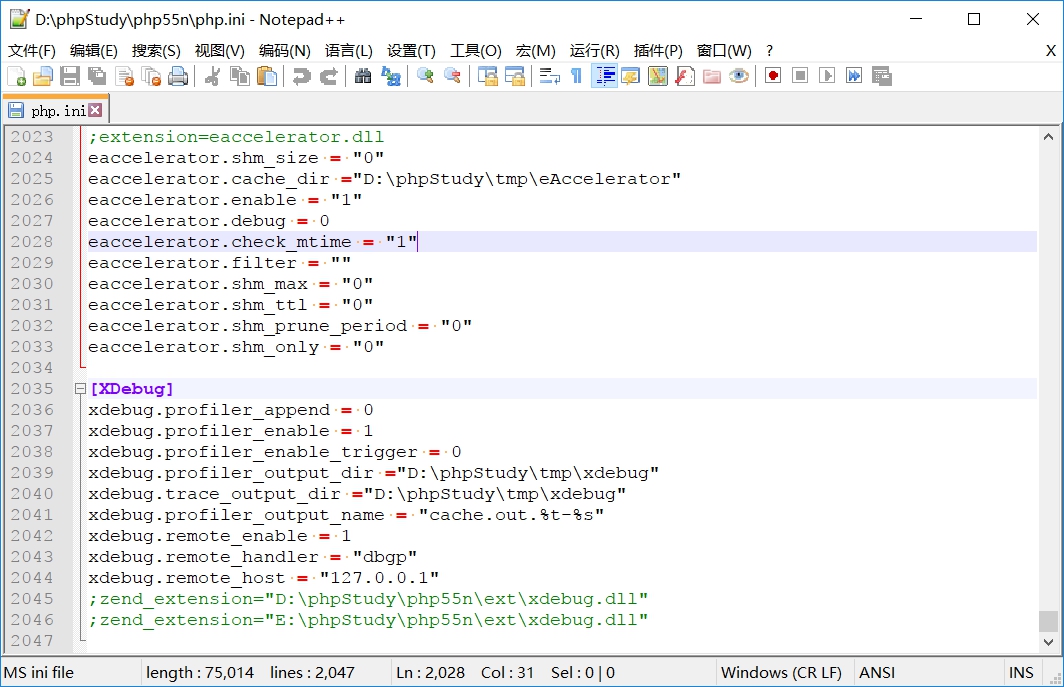Viewport: 1064px width, 687px height.
Task: Click the Paste clipboard icon
Action: tap(267, 76)
